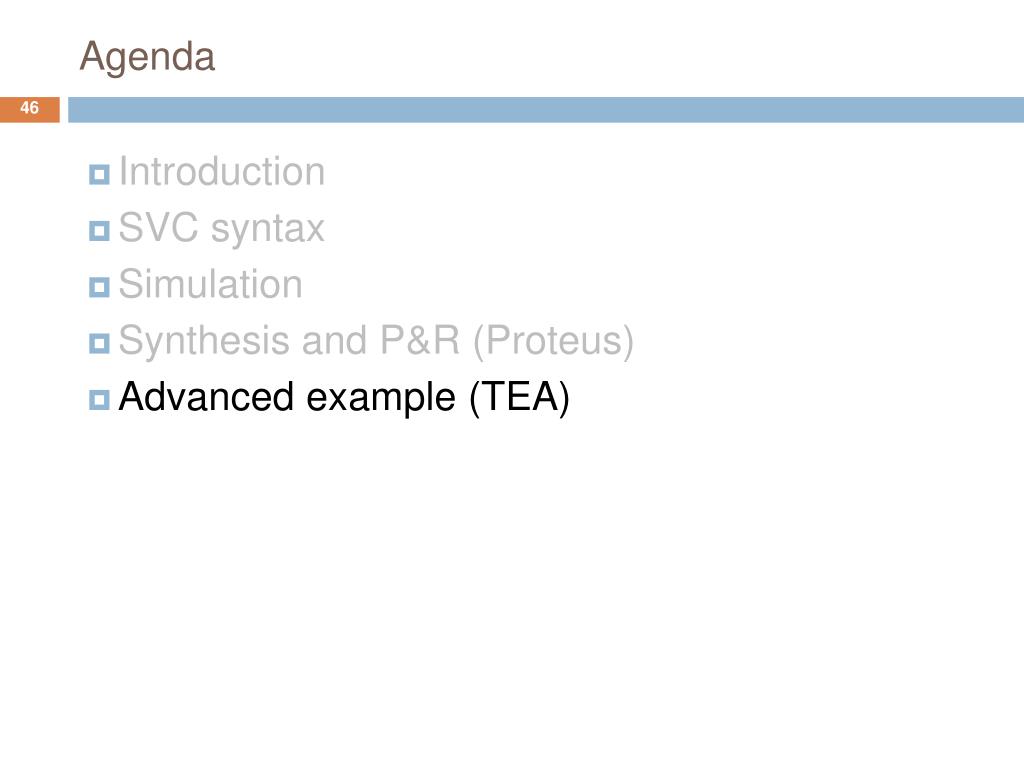Click the word Advanced in the last bullet

206,397
